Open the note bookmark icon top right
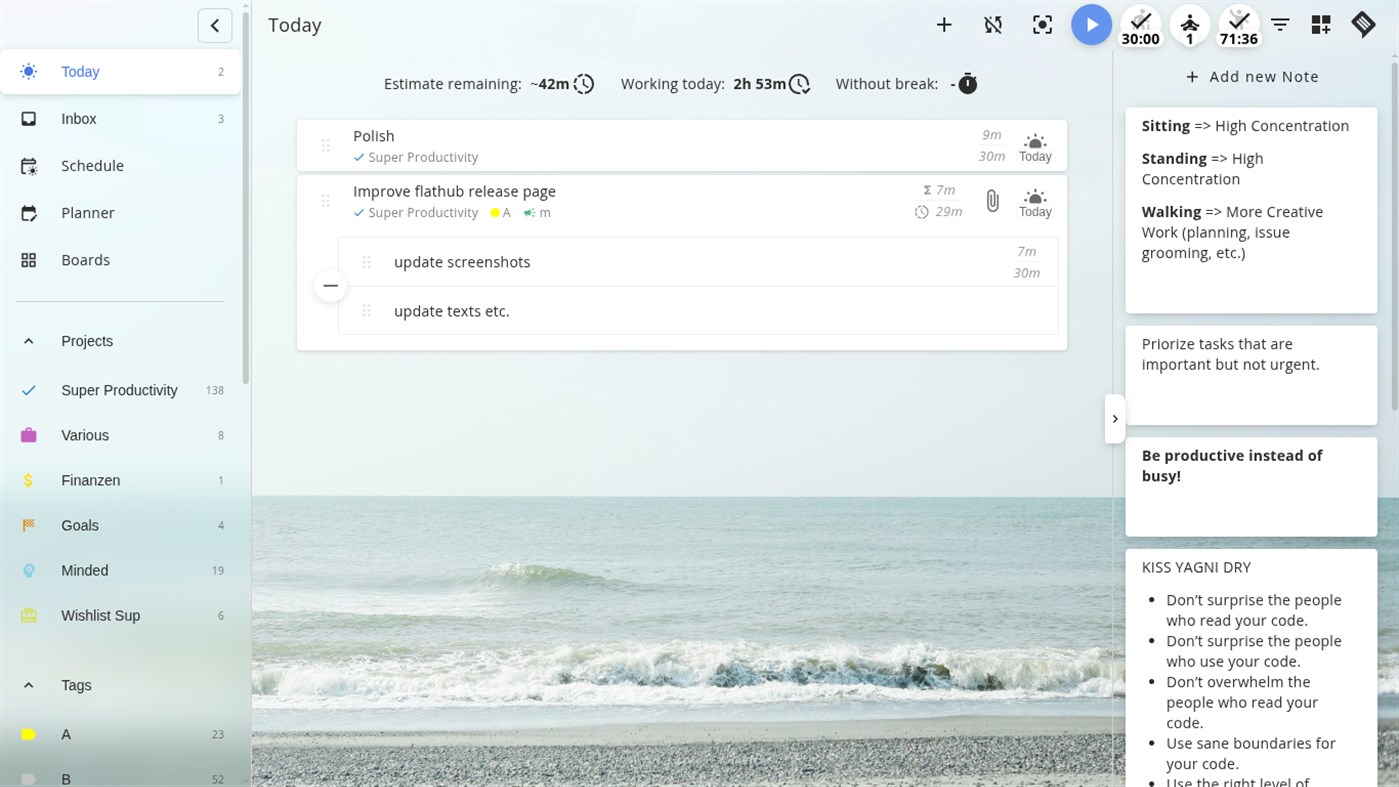Screen dimensions: 1399x787 1363,24
